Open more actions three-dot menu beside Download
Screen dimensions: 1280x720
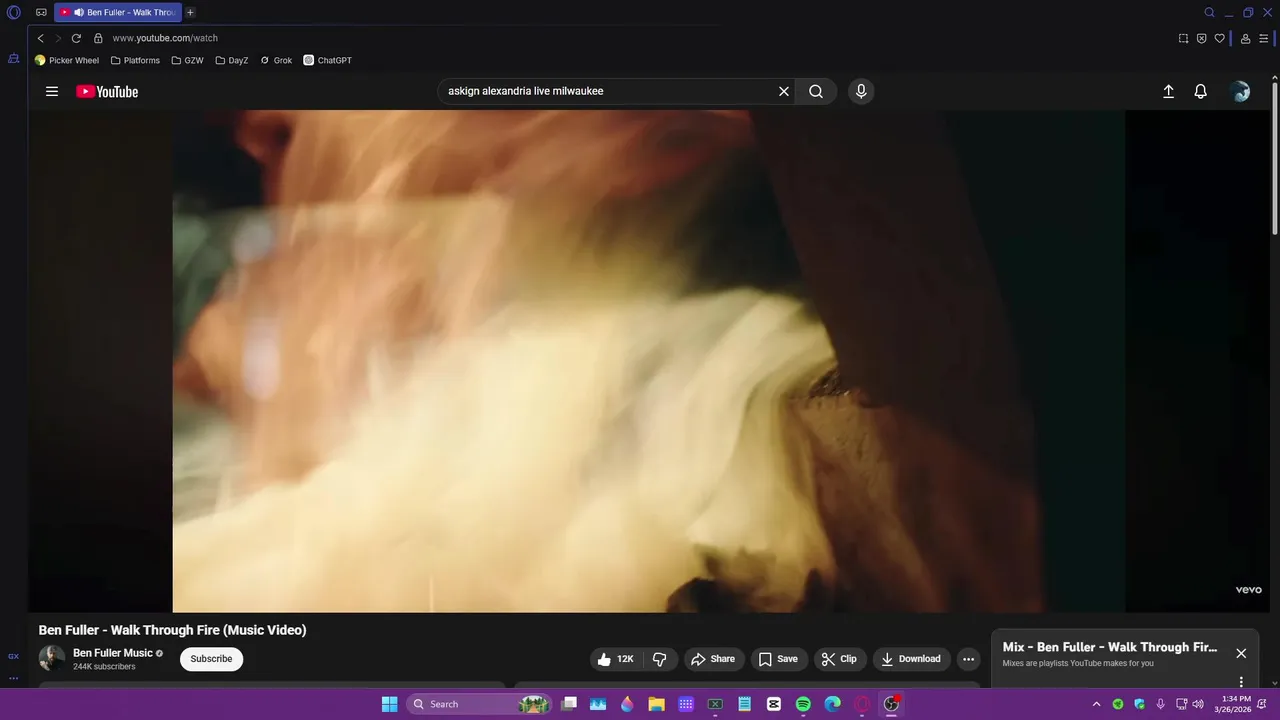click(x=968, y=659)
